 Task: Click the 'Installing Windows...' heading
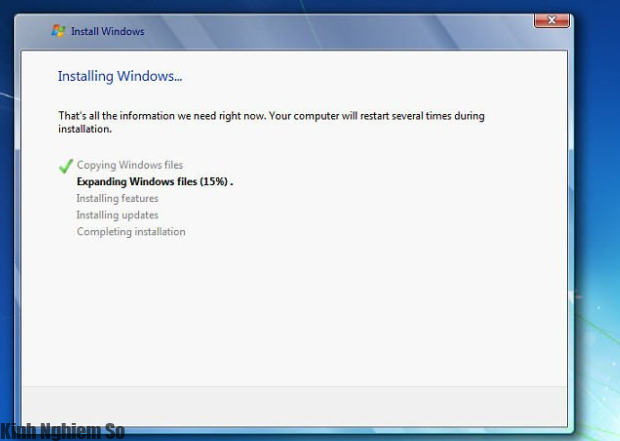pos(120,76)
